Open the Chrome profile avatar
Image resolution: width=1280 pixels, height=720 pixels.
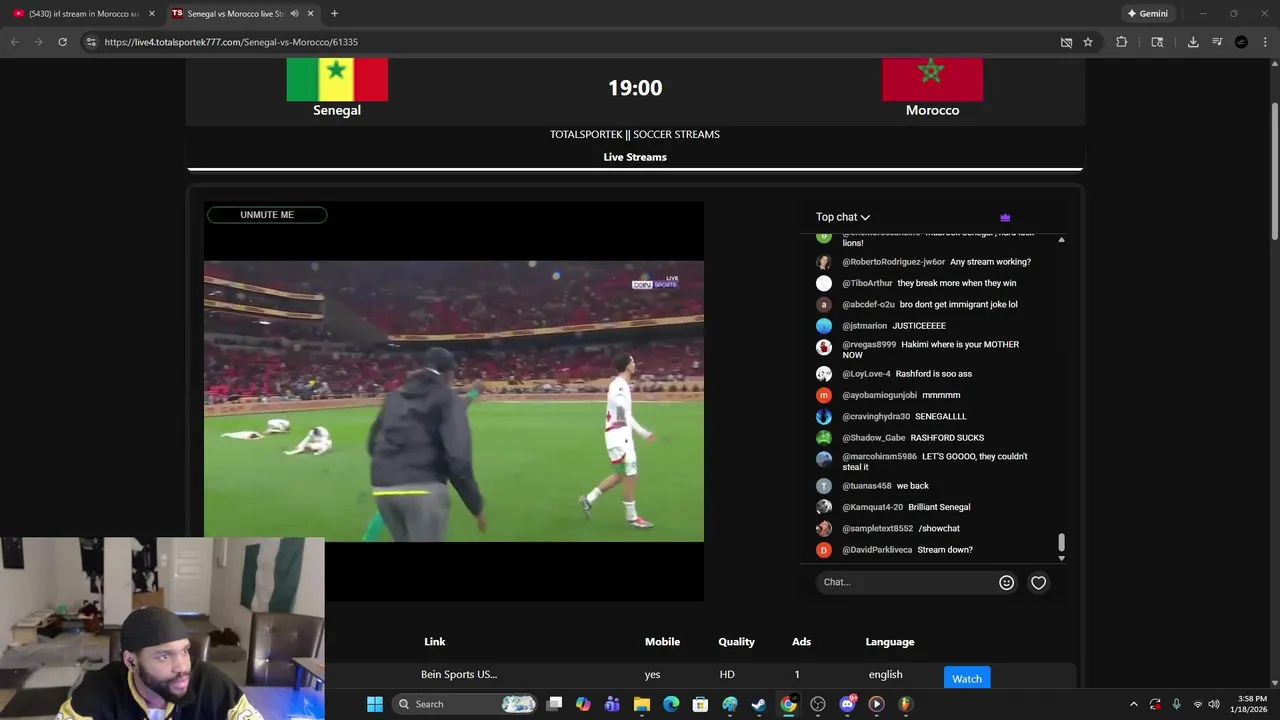click(1241, 42)
